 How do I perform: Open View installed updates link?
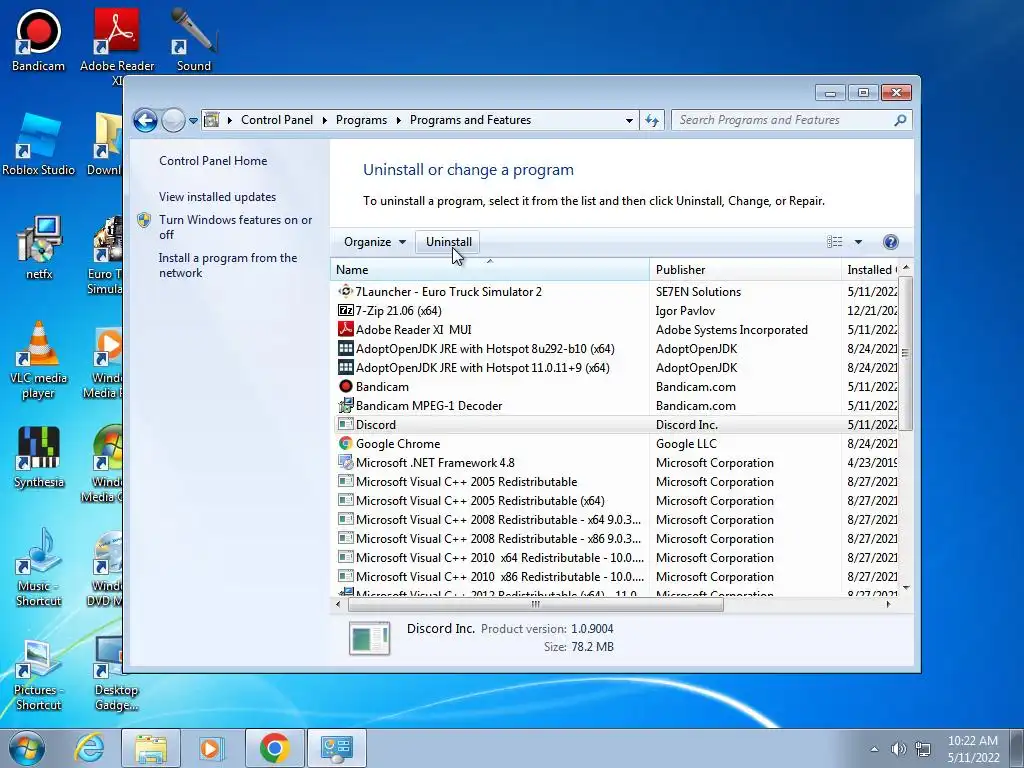(217, 197)
